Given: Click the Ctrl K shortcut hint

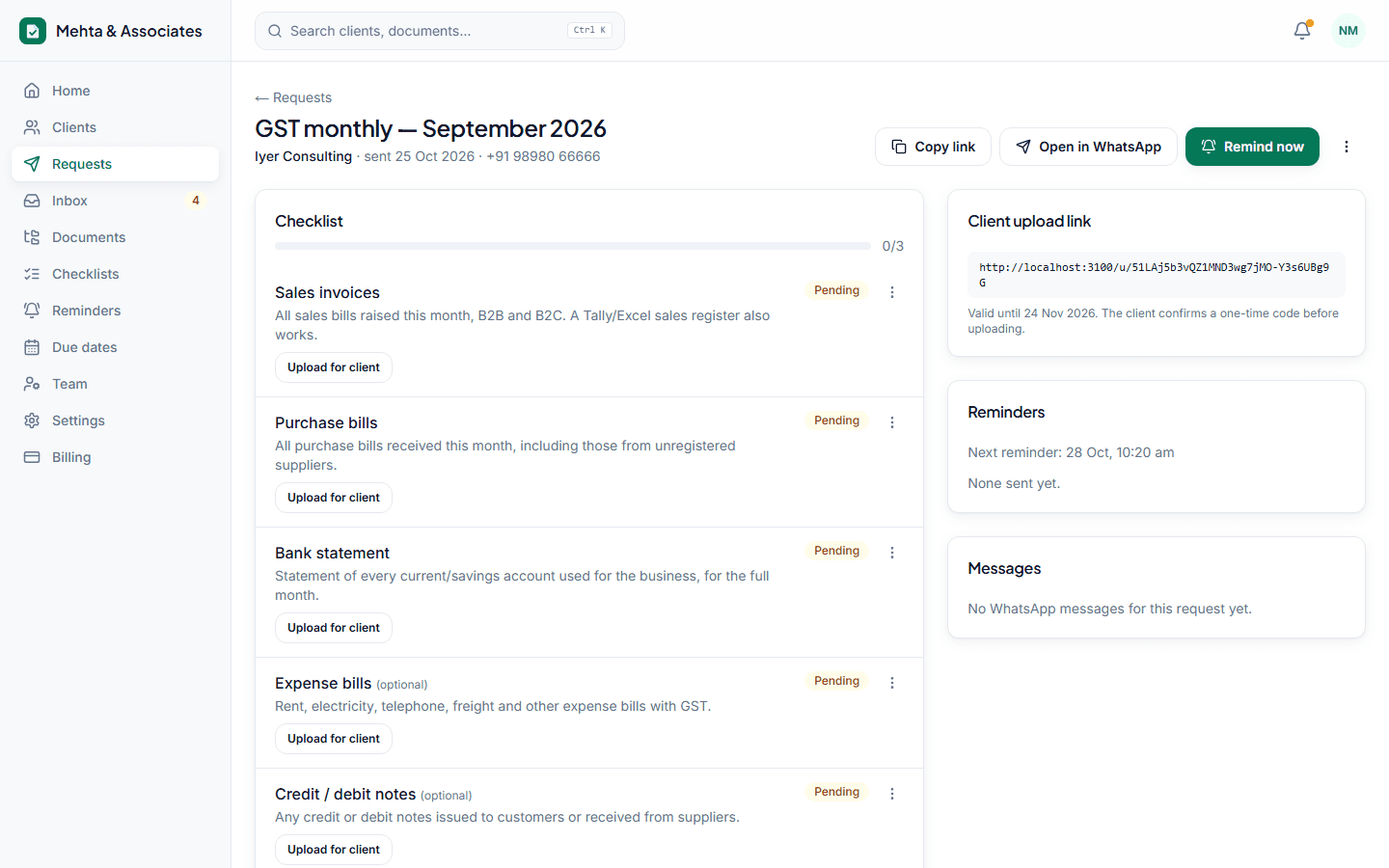Looking at the screenshot, I should coord(589,30).
